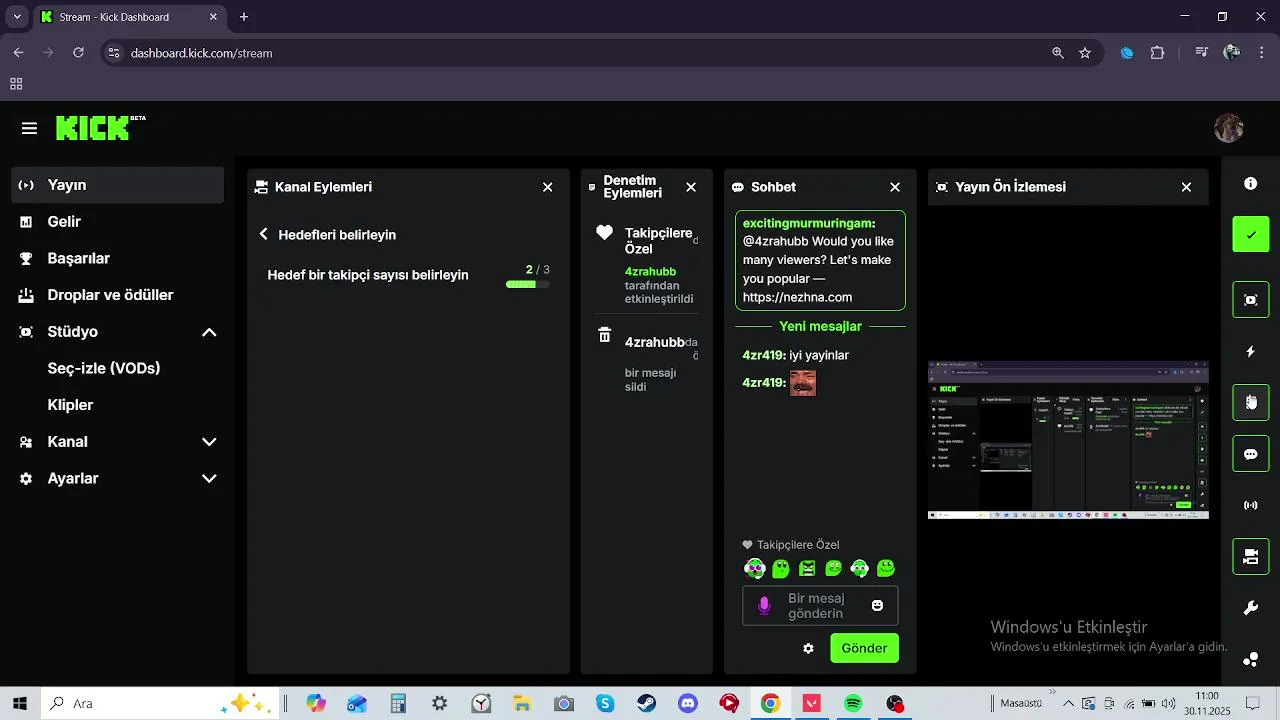The height and width of the screenshot is (720, 1280).
Task: Select the sixth green emote
Action: coord(885,569)
